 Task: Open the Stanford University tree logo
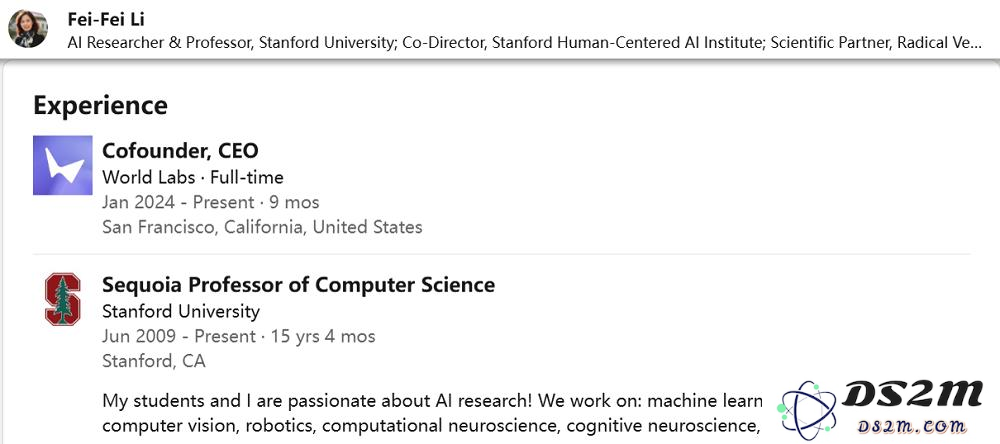(x=62, y=299)
